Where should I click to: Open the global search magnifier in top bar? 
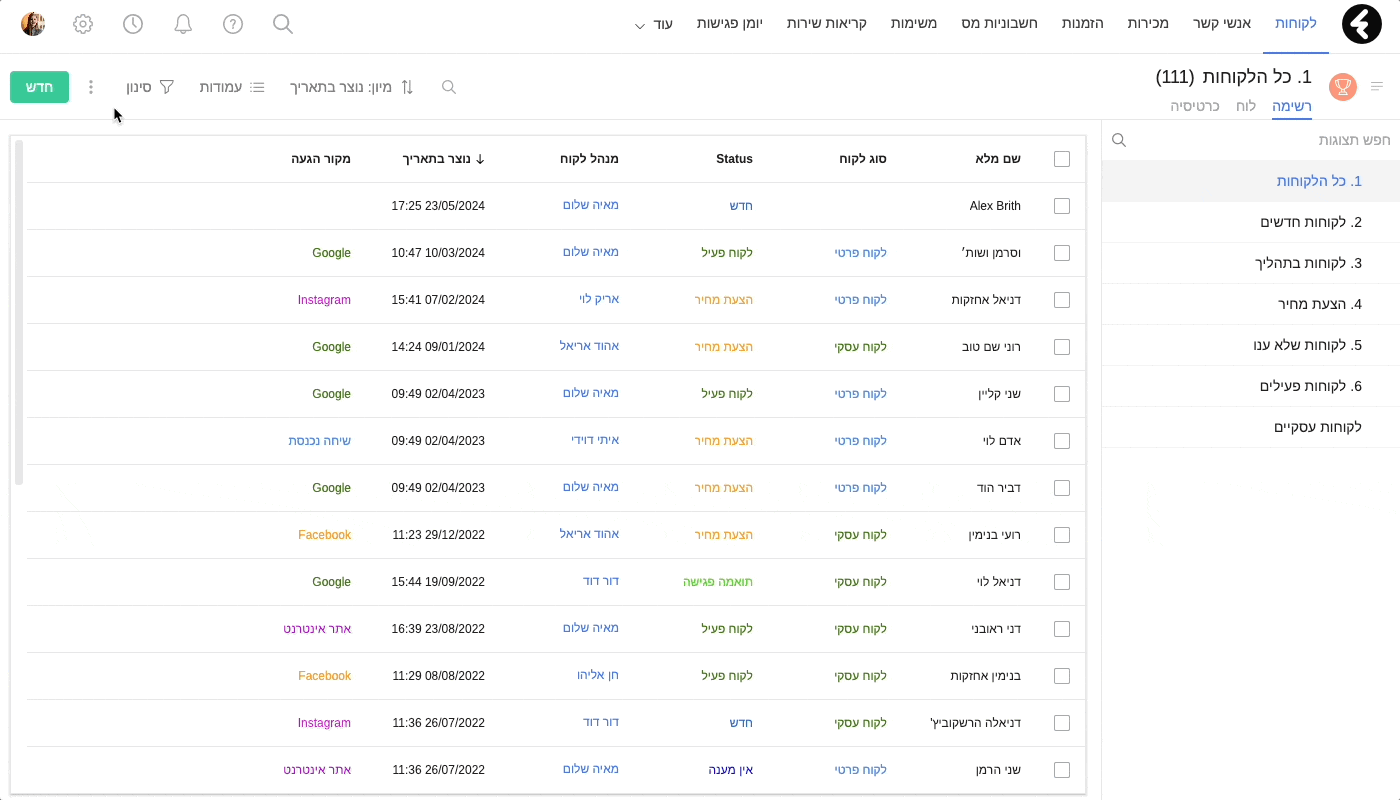(283, 25)
